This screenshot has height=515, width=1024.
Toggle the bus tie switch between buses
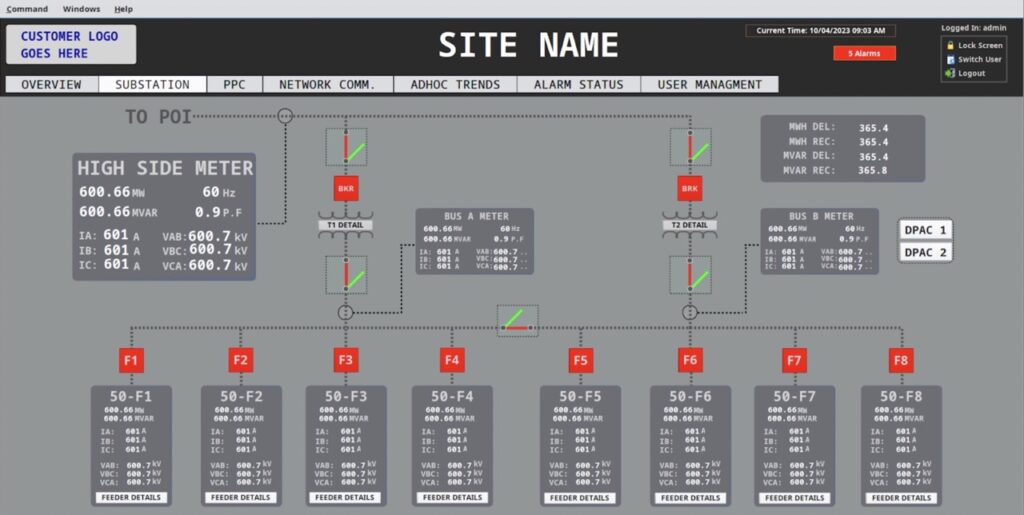518,320
